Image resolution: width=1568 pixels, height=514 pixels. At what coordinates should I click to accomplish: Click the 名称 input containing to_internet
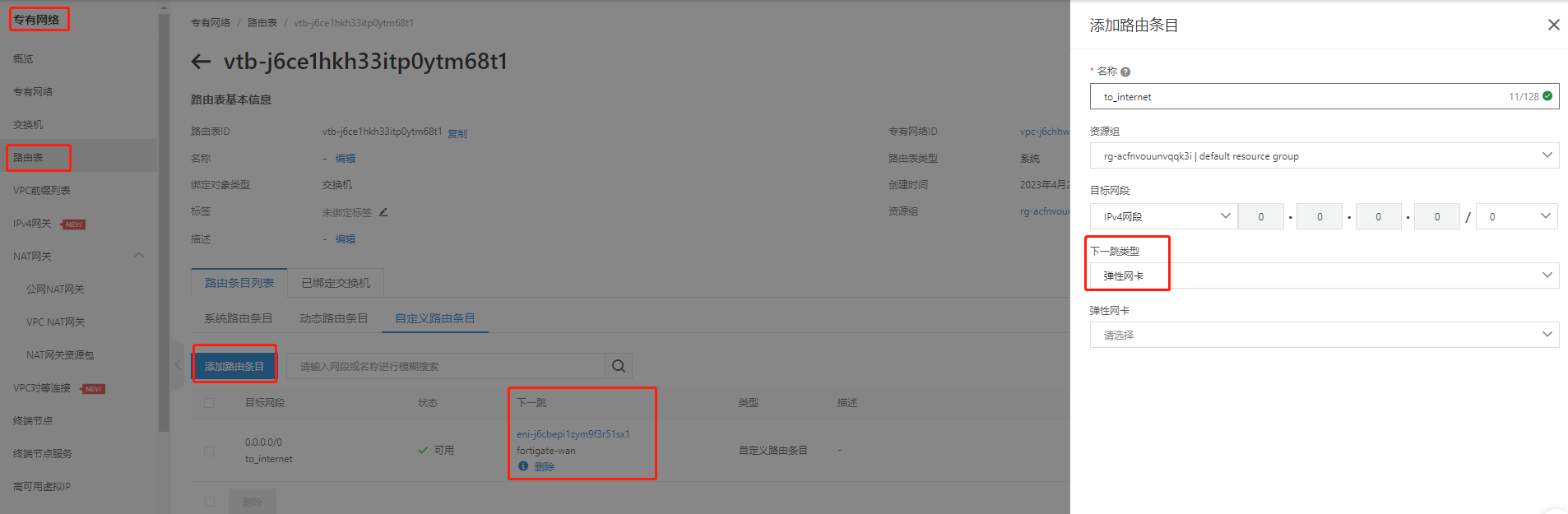click(1300, 96)
